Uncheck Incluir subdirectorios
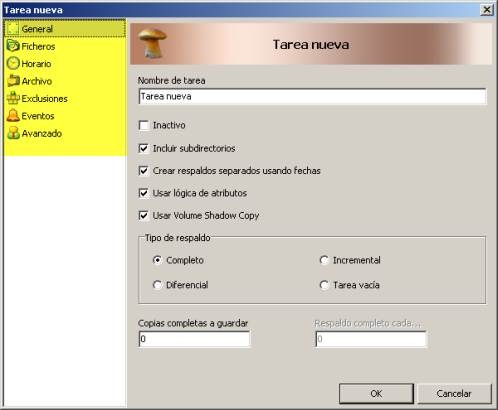Screen dimensions: 498x410 [144, 148]
